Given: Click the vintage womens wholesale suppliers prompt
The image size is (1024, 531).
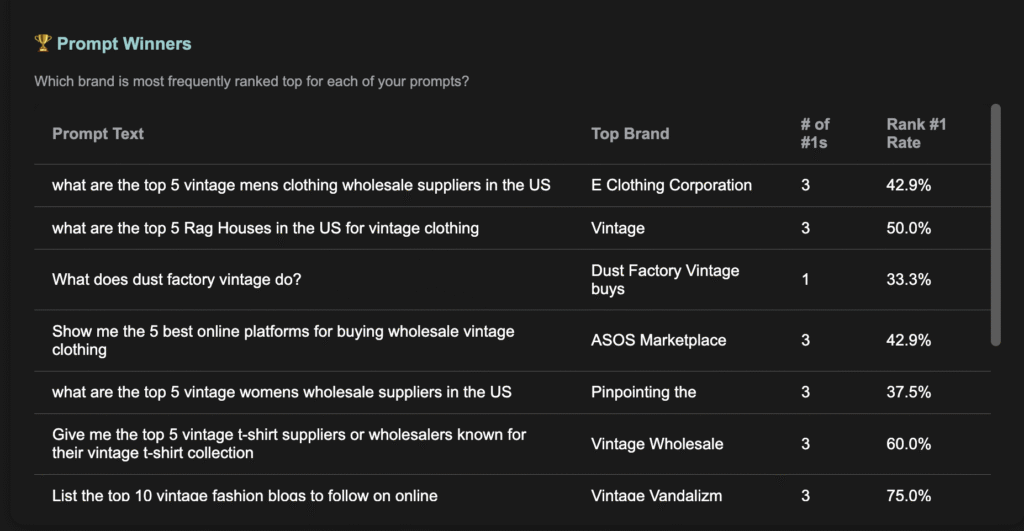Looking at the screenshot, I should [282, 392].
